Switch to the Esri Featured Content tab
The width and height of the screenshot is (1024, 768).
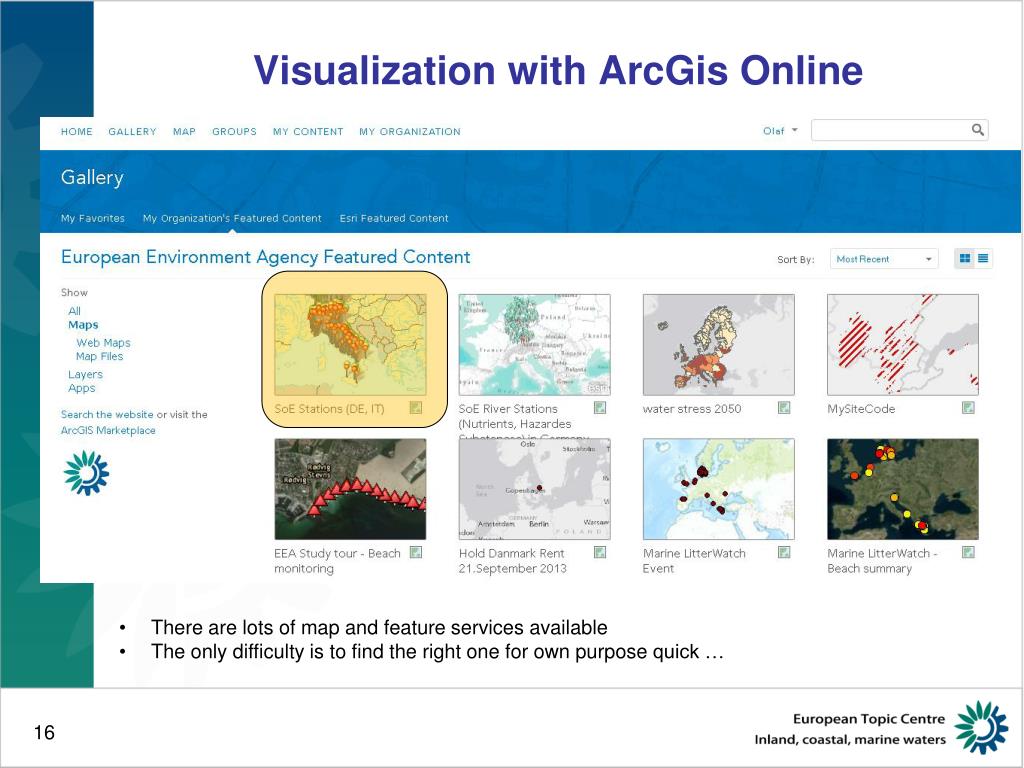394,218
